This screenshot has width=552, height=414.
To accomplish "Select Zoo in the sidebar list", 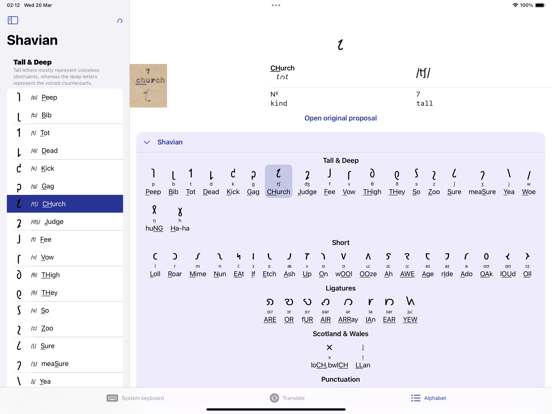I will click(65, 328).
